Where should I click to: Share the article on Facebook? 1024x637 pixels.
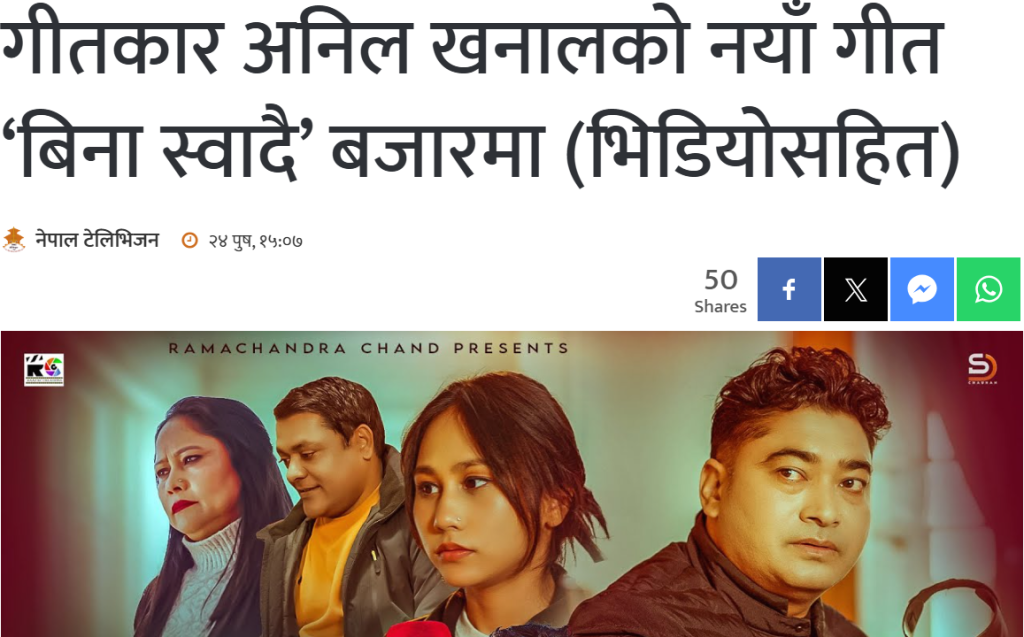click(x=789, y=289)
